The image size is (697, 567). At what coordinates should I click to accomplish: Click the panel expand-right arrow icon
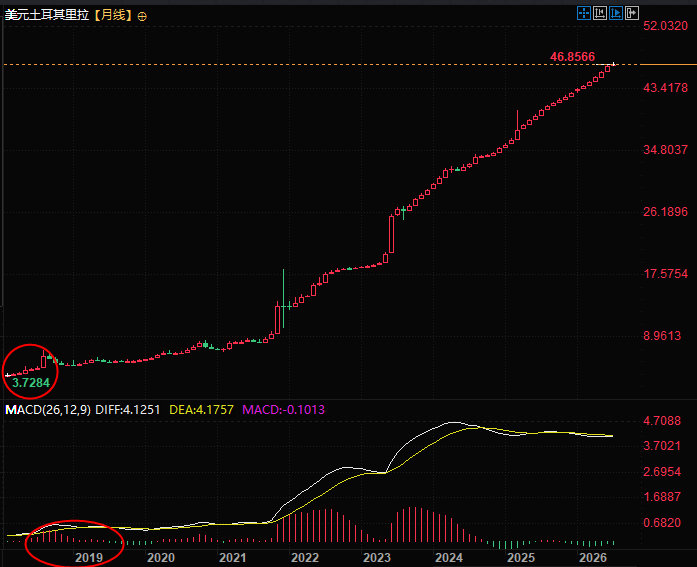click(632, 13)
